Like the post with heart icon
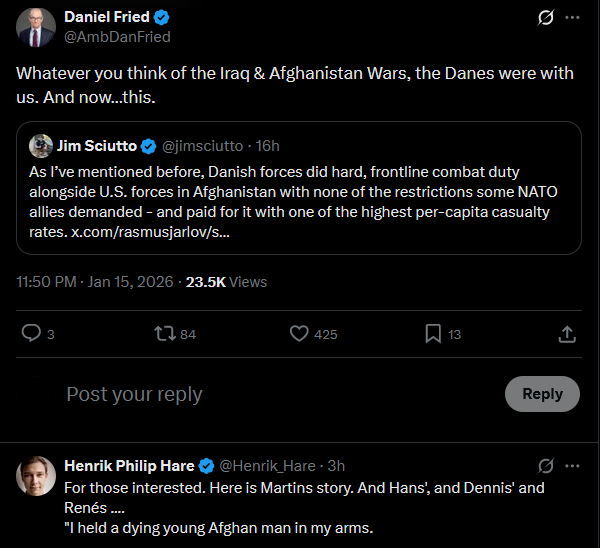Viewport: 600px width, 548px height. tap(298, 334)
